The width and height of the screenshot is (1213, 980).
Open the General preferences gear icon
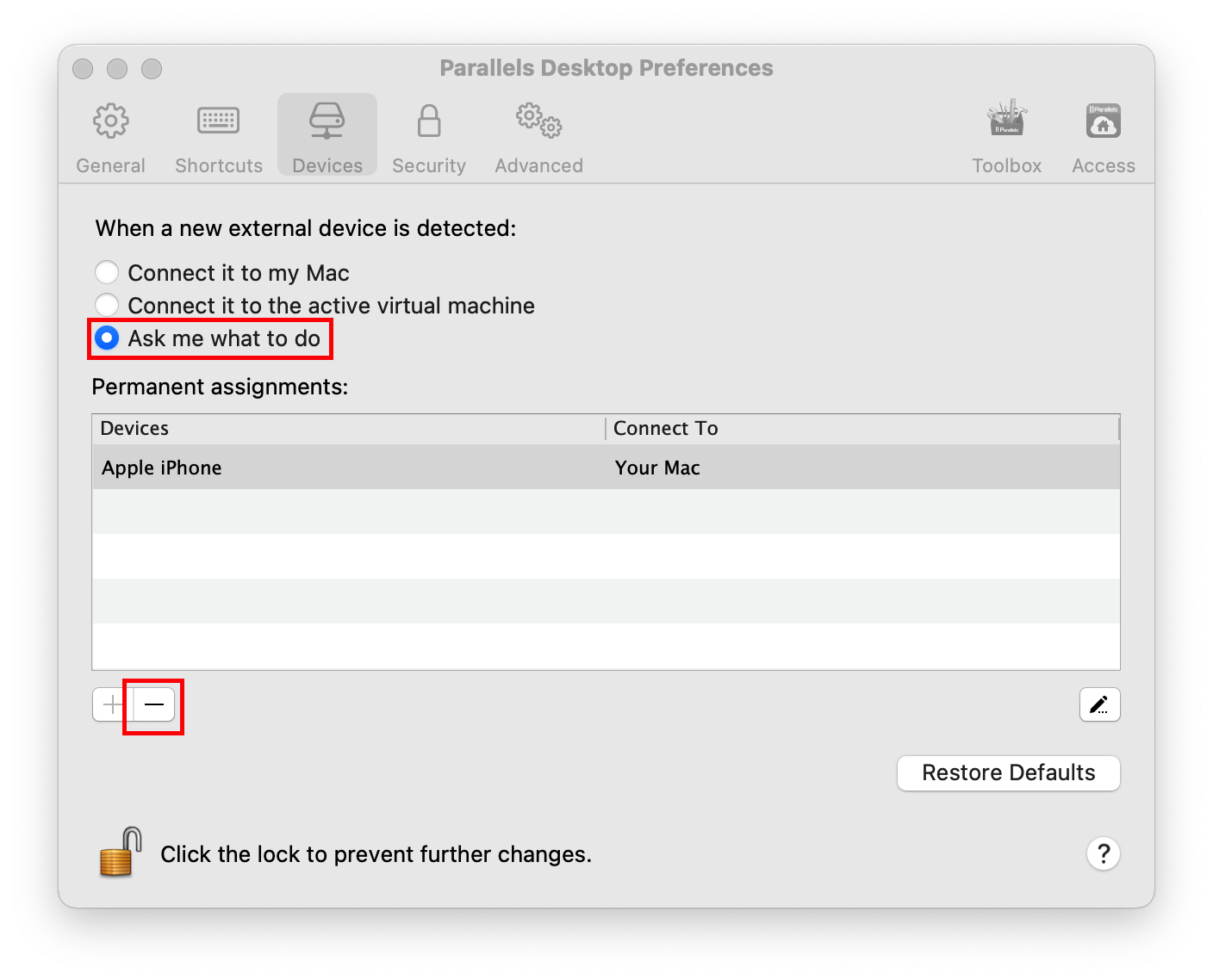coord(110,121)
